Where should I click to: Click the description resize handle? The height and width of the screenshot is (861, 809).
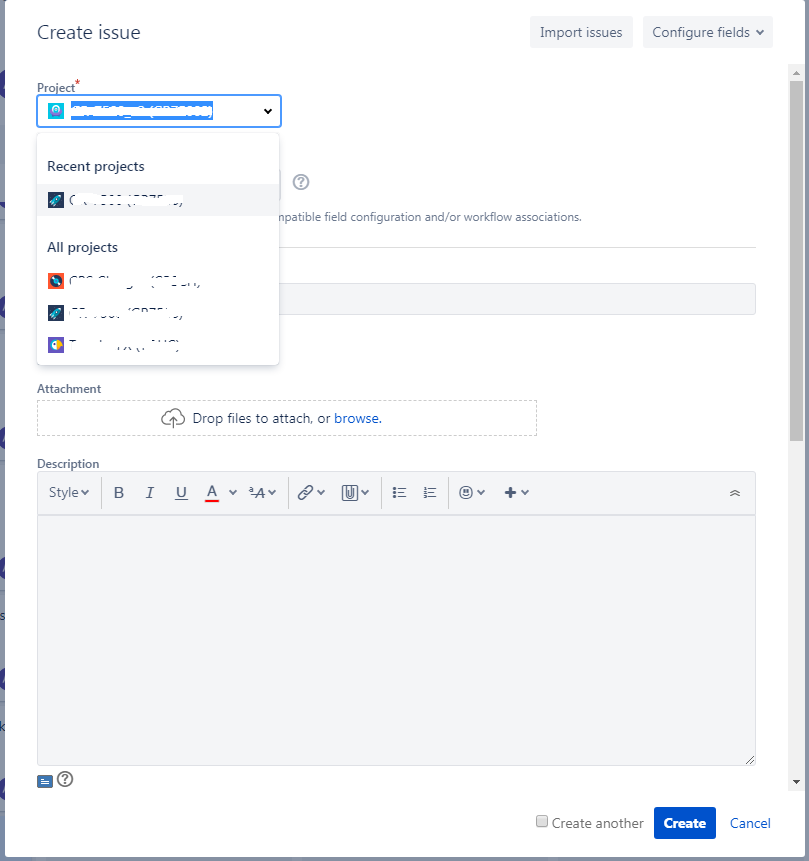click(750, 759)
